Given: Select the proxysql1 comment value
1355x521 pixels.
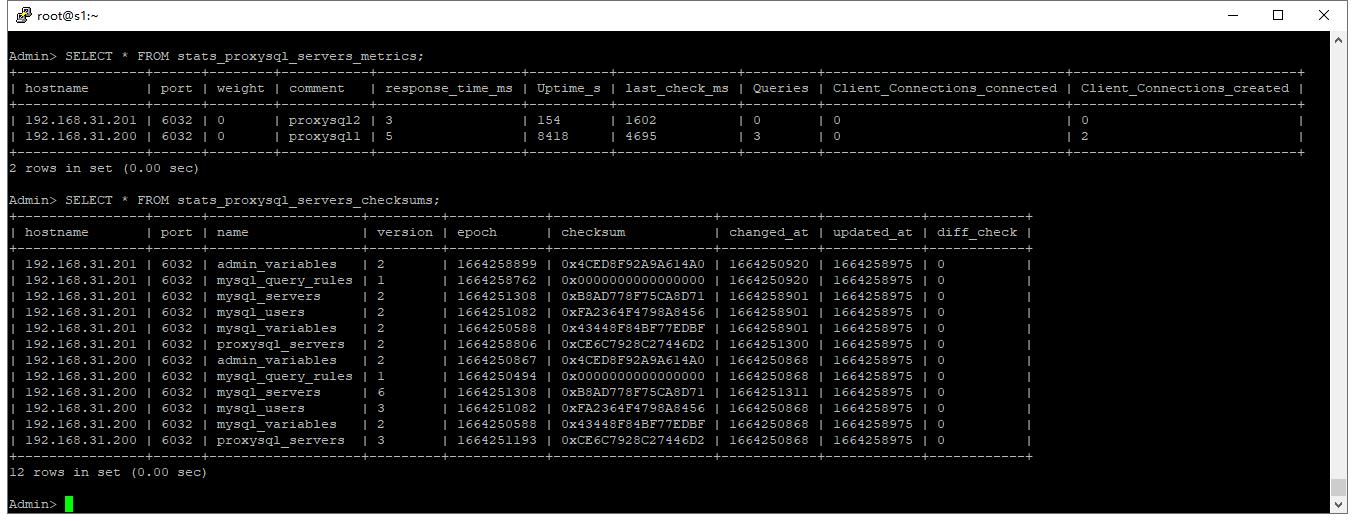Looking at the screenshot, I should coord(317,136).
